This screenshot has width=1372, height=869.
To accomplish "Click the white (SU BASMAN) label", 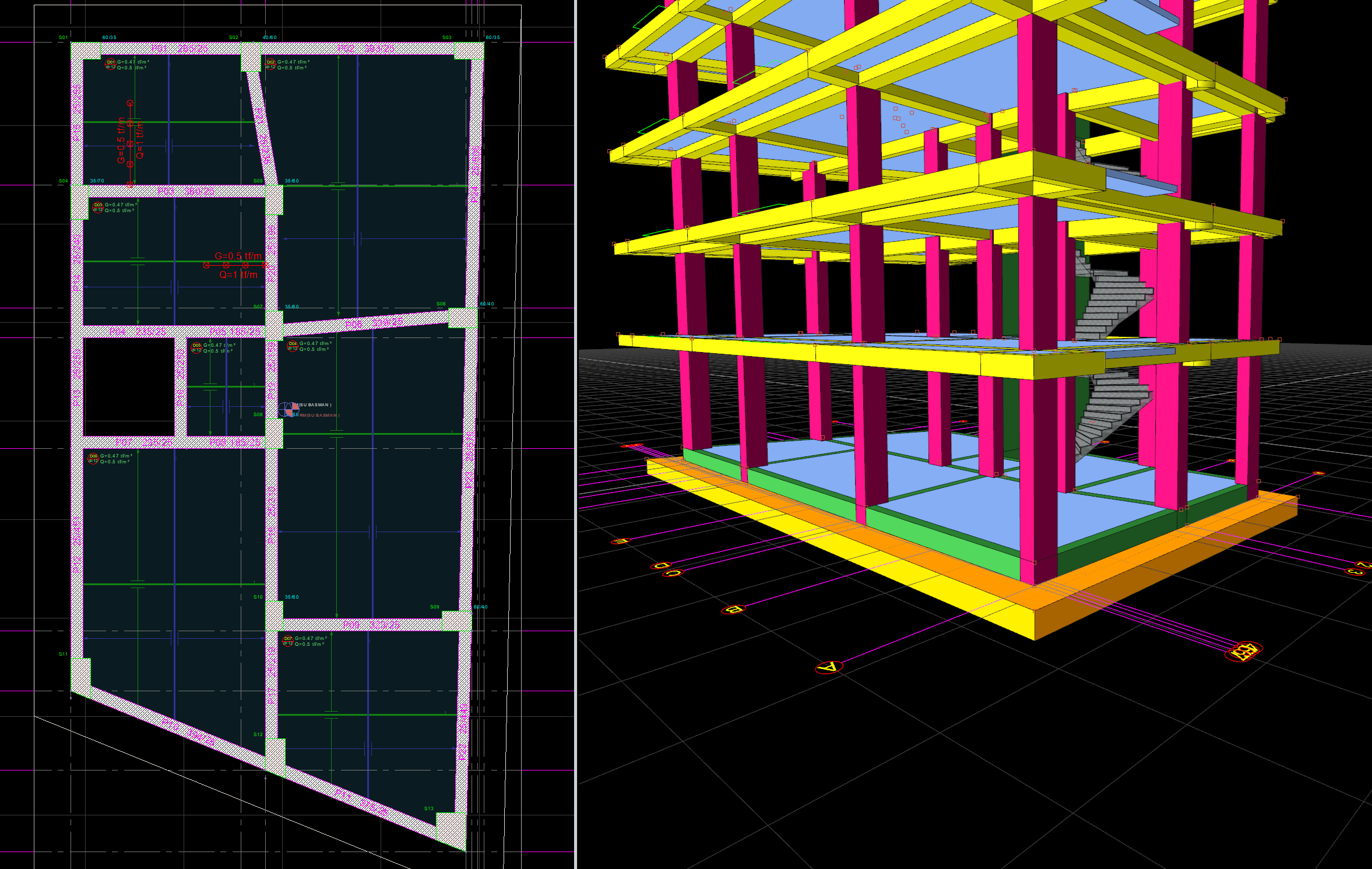I will coord(315,404).
